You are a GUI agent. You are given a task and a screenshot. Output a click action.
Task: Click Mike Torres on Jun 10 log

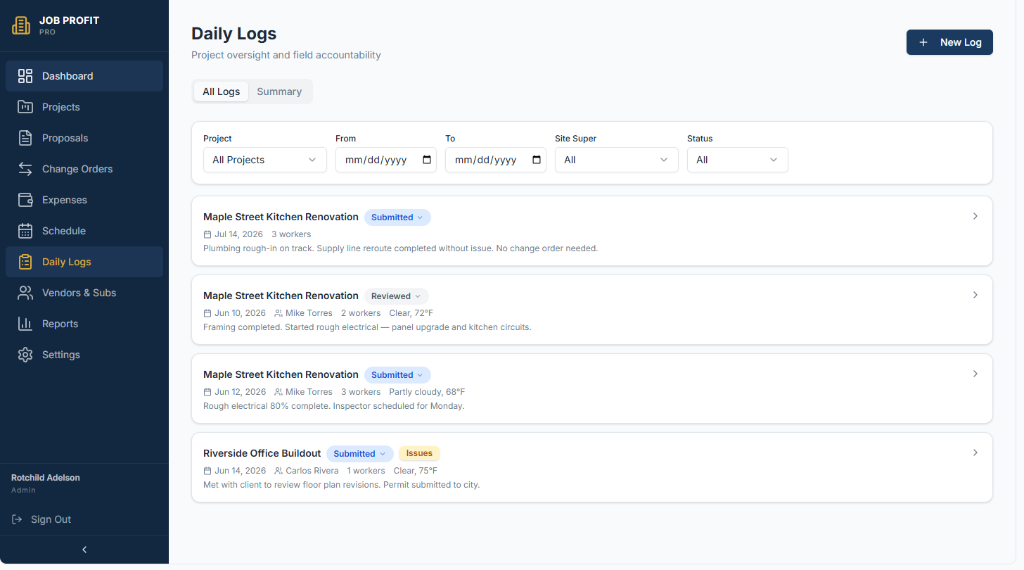click(308, 313)
